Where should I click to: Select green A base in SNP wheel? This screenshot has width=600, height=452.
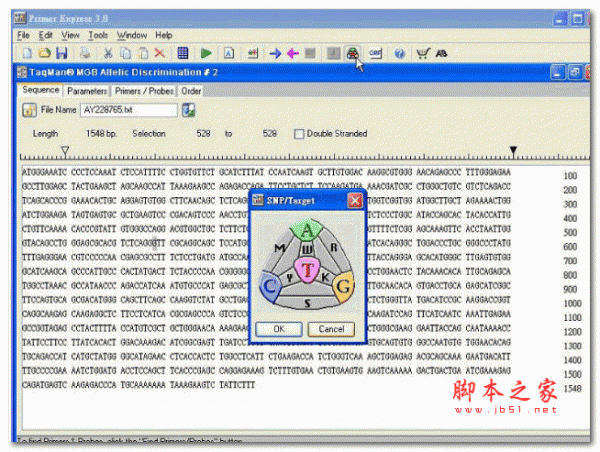[307, 231]
